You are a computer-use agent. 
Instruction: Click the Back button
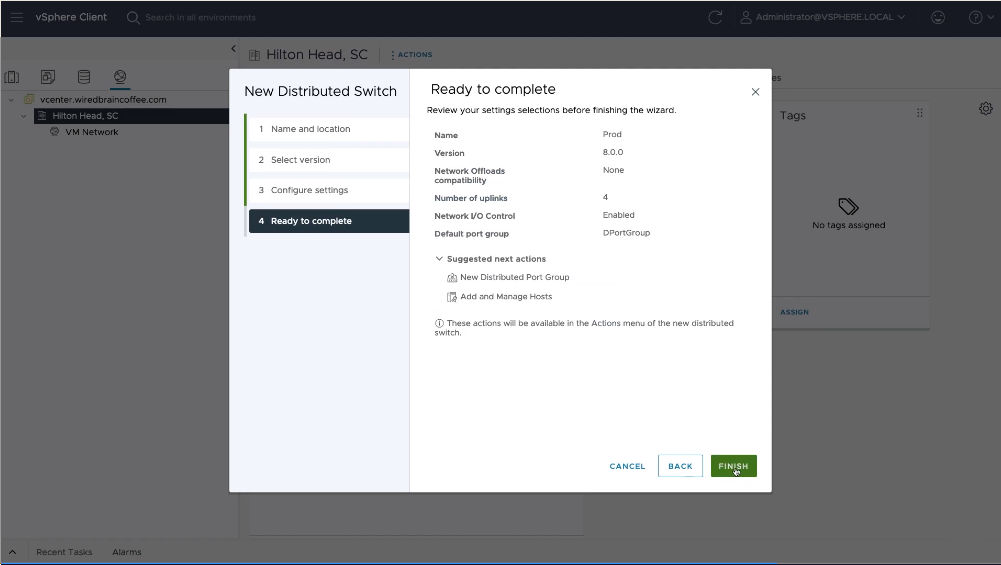pyautogui.click(x=680, y=466)
